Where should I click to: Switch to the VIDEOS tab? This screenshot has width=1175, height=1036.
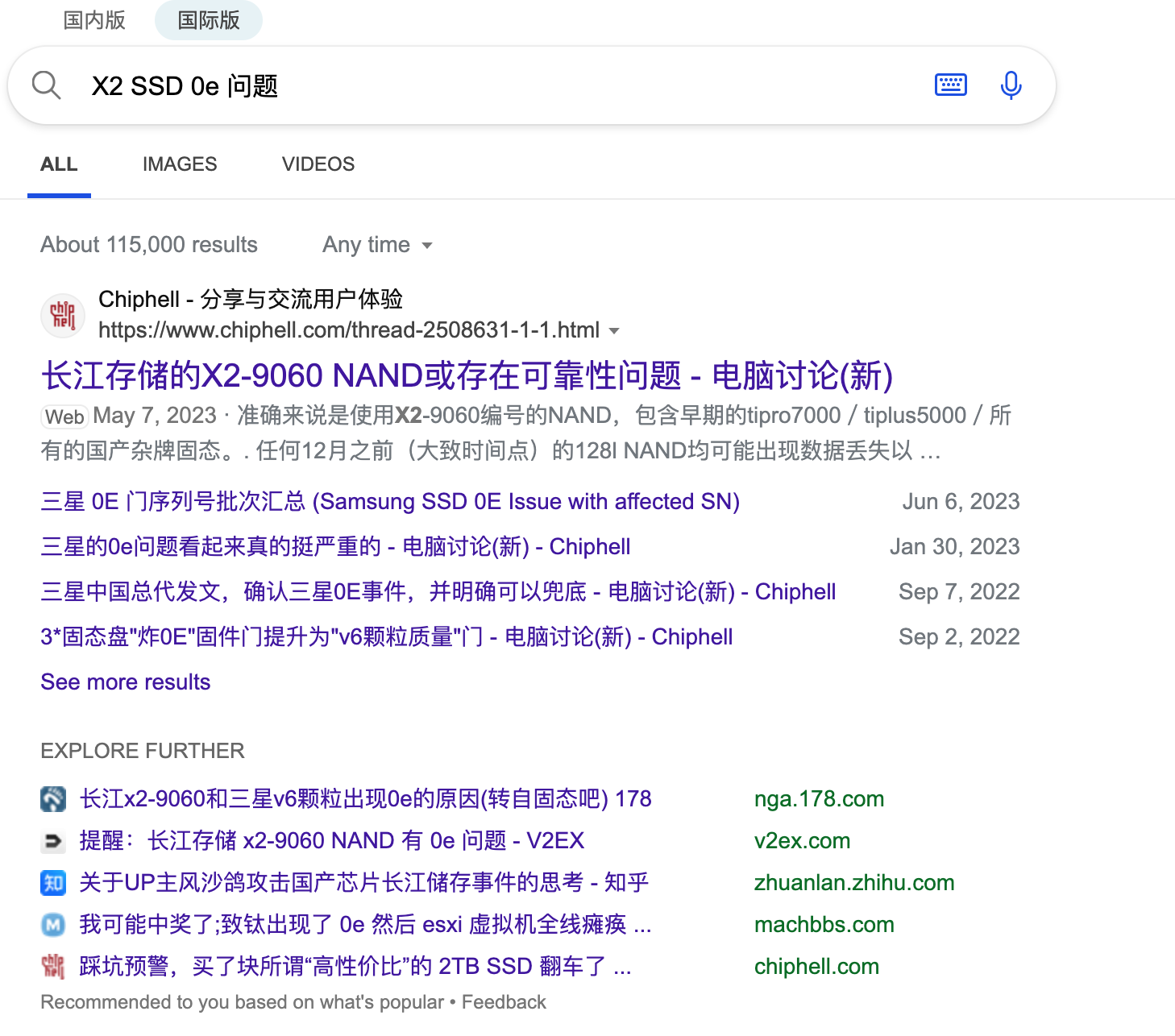pyautogui.click(x=318, y=164)
